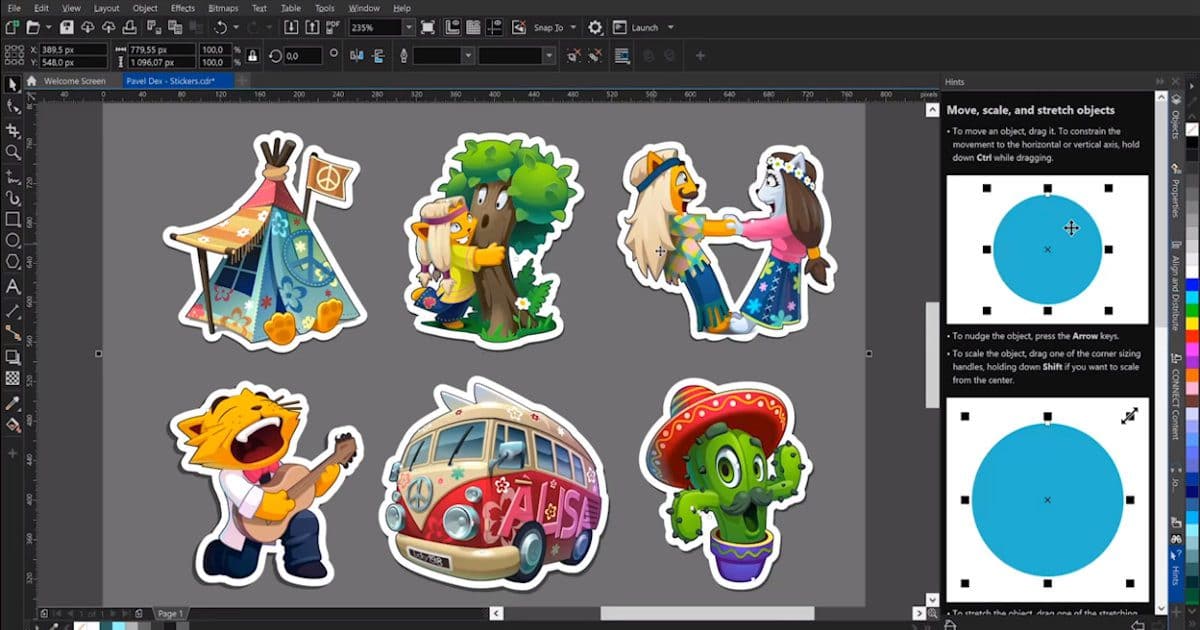Open the Effects menu

[x=183, y=8]
